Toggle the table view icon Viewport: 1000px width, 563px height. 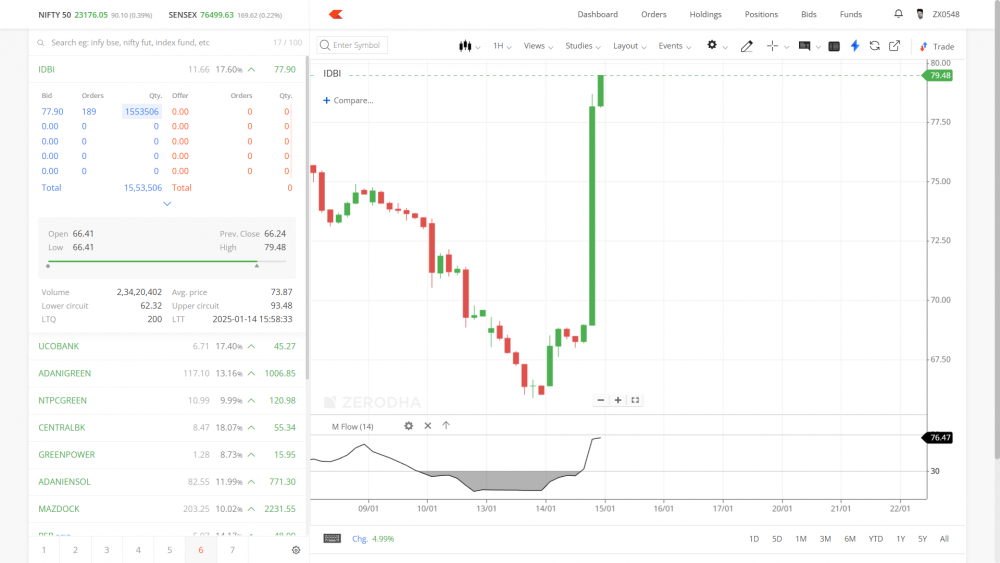(834, 46)
